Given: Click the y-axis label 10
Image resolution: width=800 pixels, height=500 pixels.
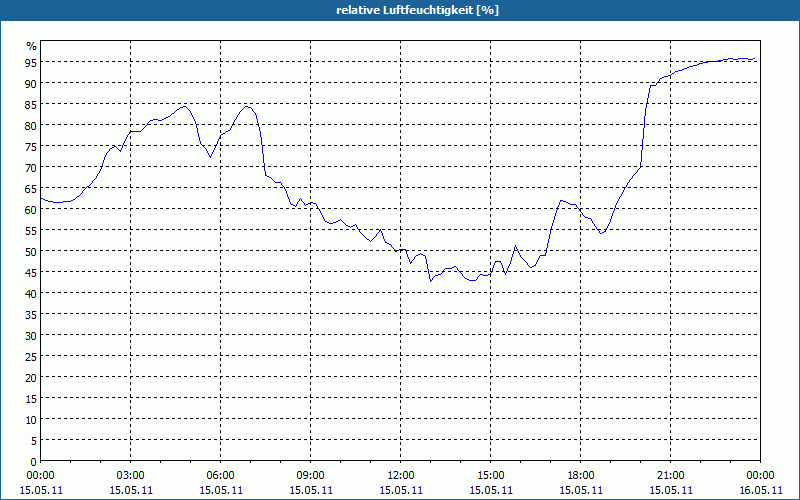Looking at the screenshot, I should point(31,419).
